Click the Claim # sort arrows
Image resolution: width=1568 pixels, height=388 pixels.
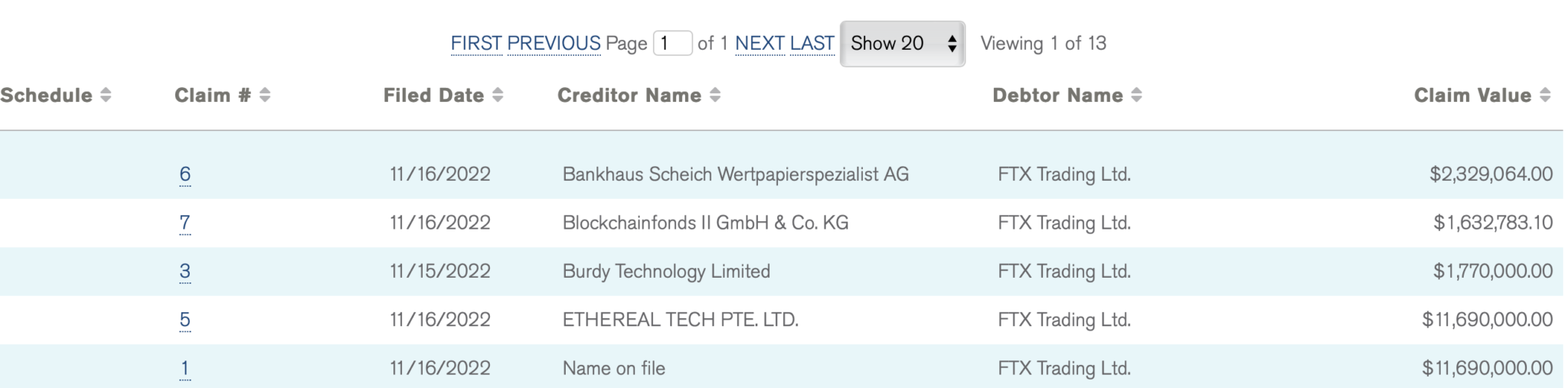265,95
